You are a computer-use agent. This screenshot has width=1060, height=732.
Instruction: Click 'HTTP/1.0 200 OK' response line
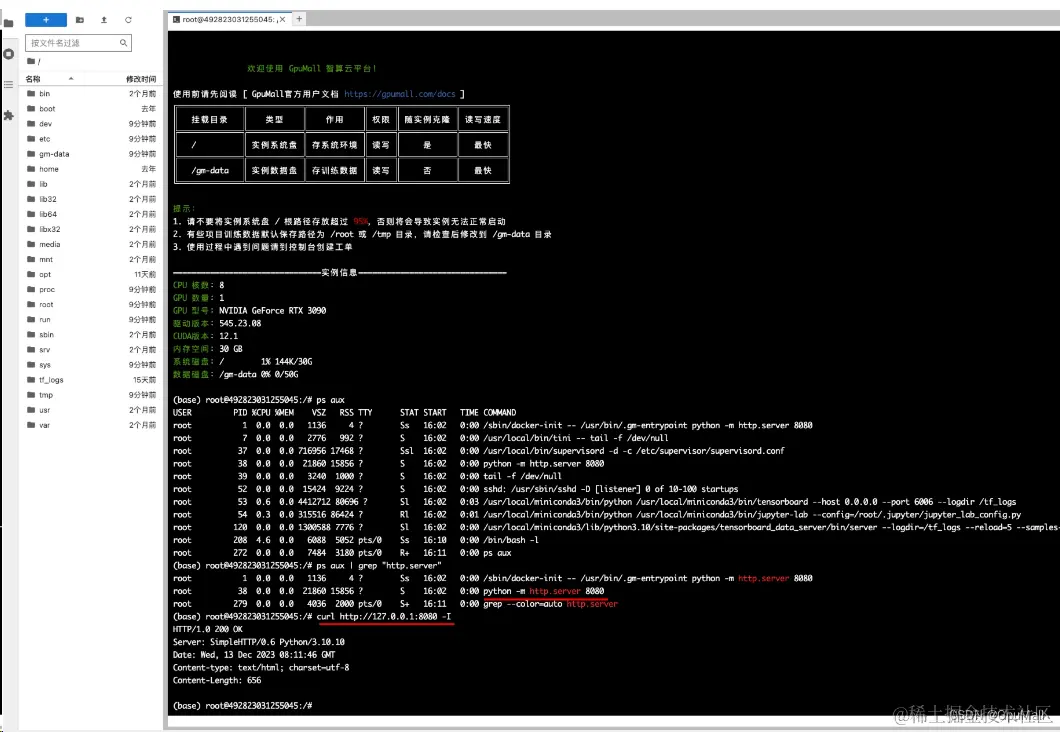pos(208,629)
